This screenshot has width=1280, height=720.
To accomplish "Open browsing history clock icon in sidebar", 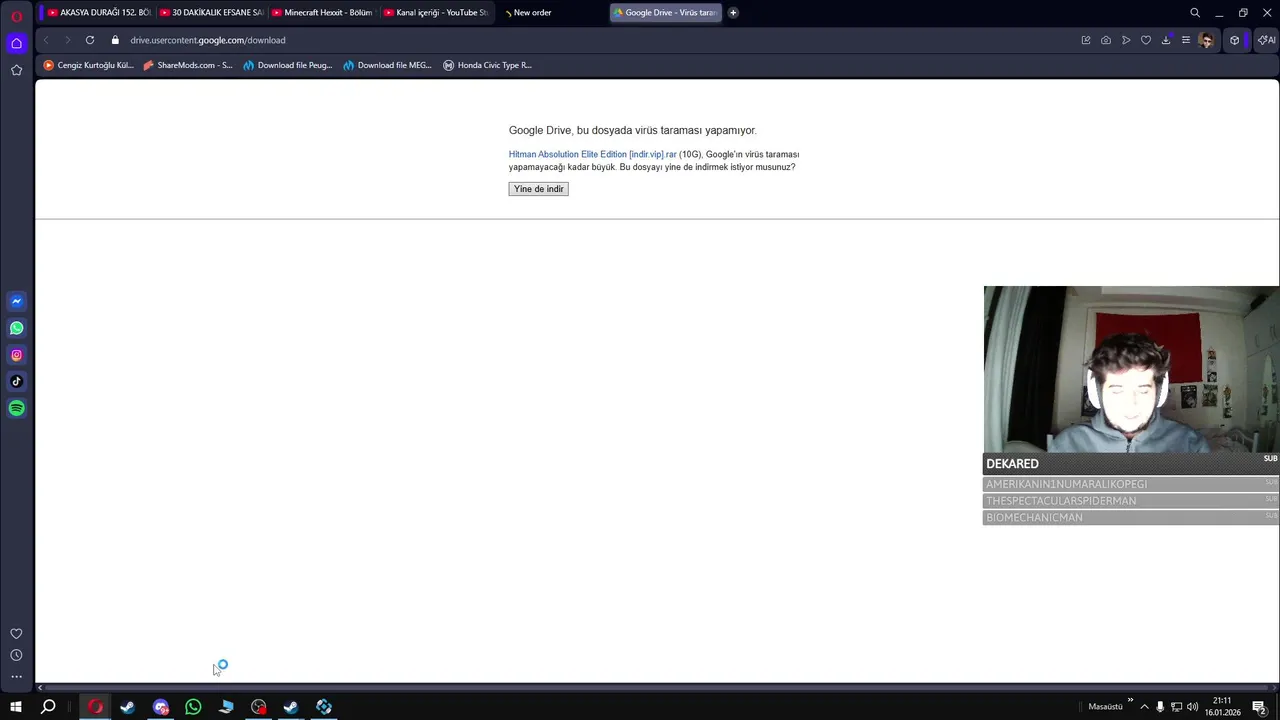I will pyautogui.click(x=16, y=655).
